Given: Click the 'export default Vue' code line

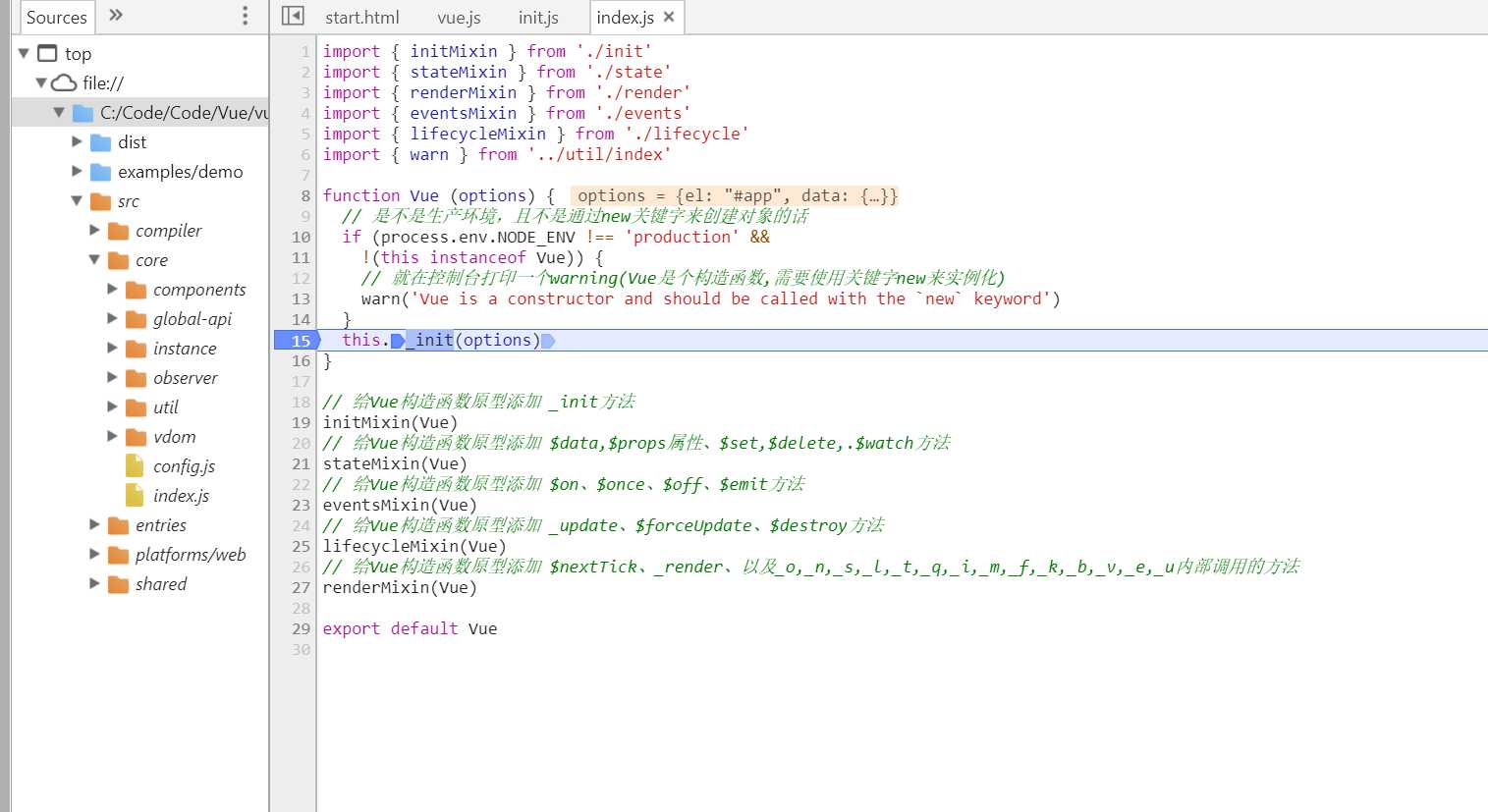Looking at the screenshot, I should coord(410,629).
